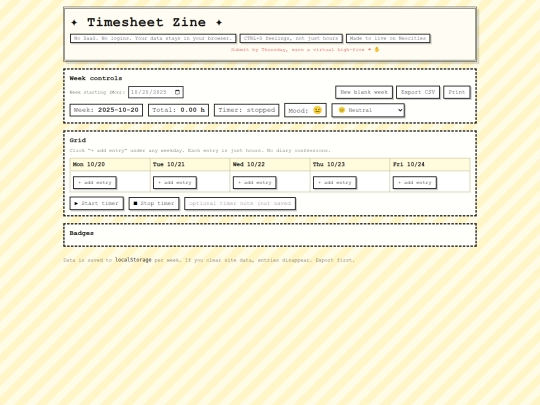The image size is (540, 405).
Task: Click the Timesheet Zine title
Action: point(146,22)
